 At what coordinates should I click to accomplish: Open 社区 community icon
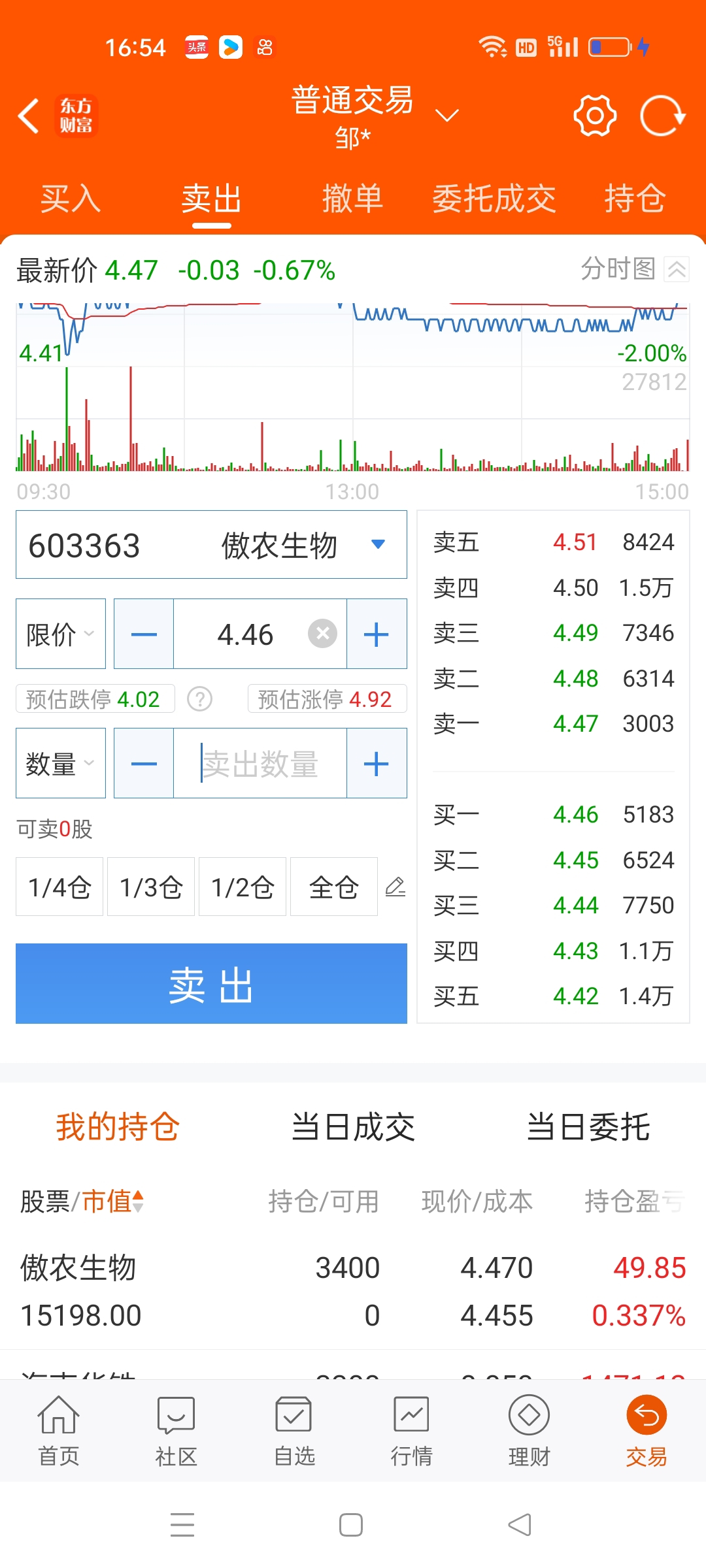tap(176, 1431)
